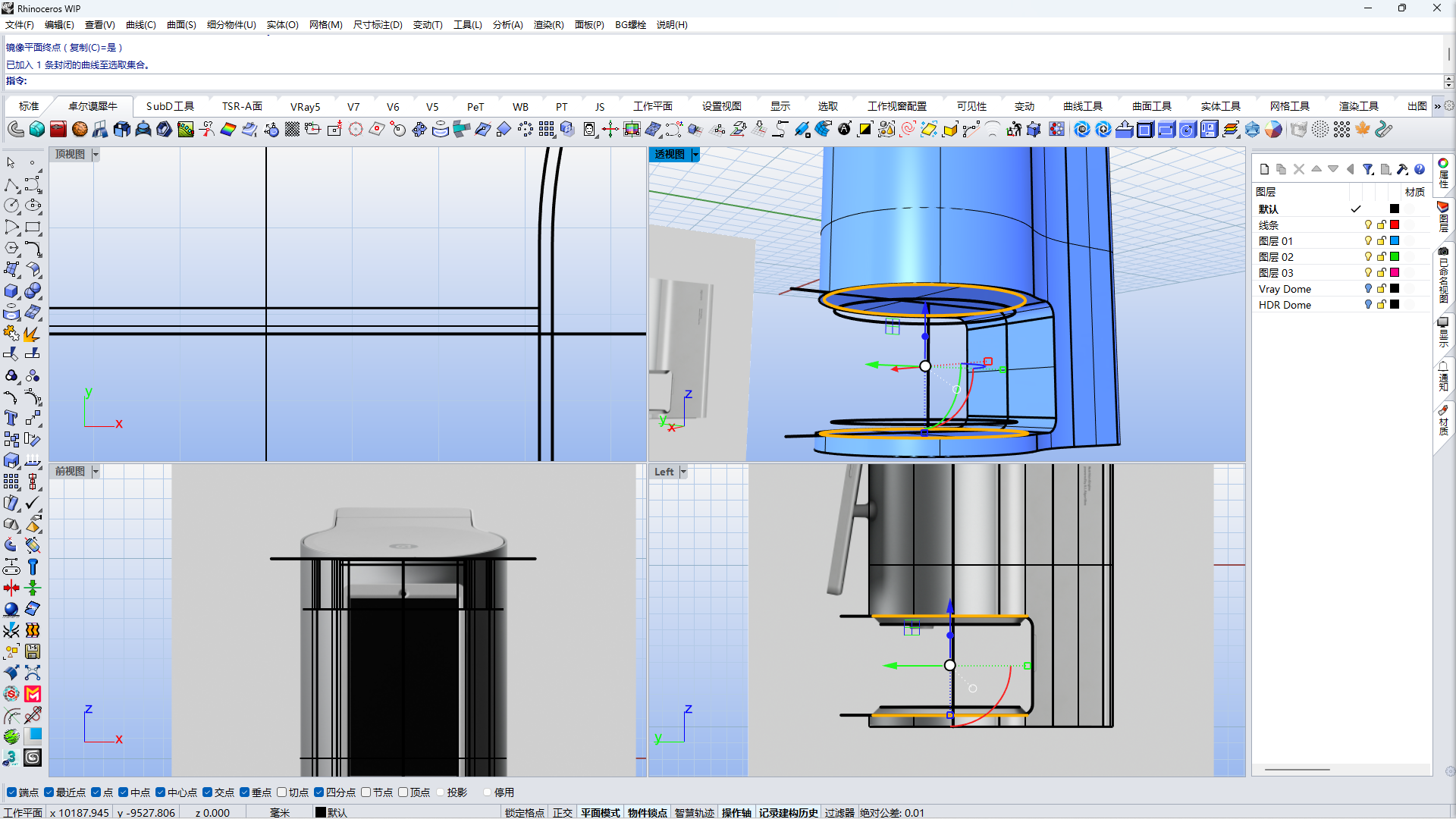Switch to the VRay5 toolbar tab
1456x819 pixels.
point(305,106)
